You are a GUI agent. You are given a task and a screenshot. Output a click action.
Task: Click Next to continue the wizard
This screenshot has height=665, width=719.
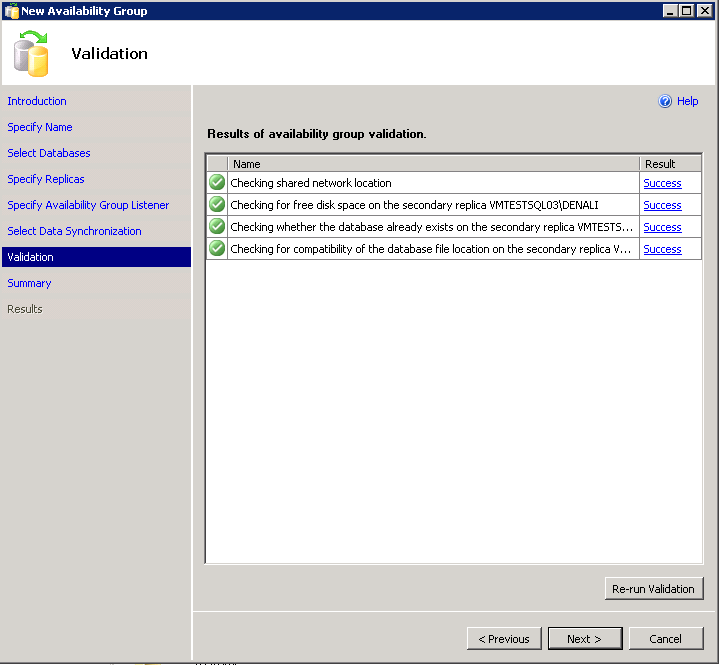click(x=585, y=639)
